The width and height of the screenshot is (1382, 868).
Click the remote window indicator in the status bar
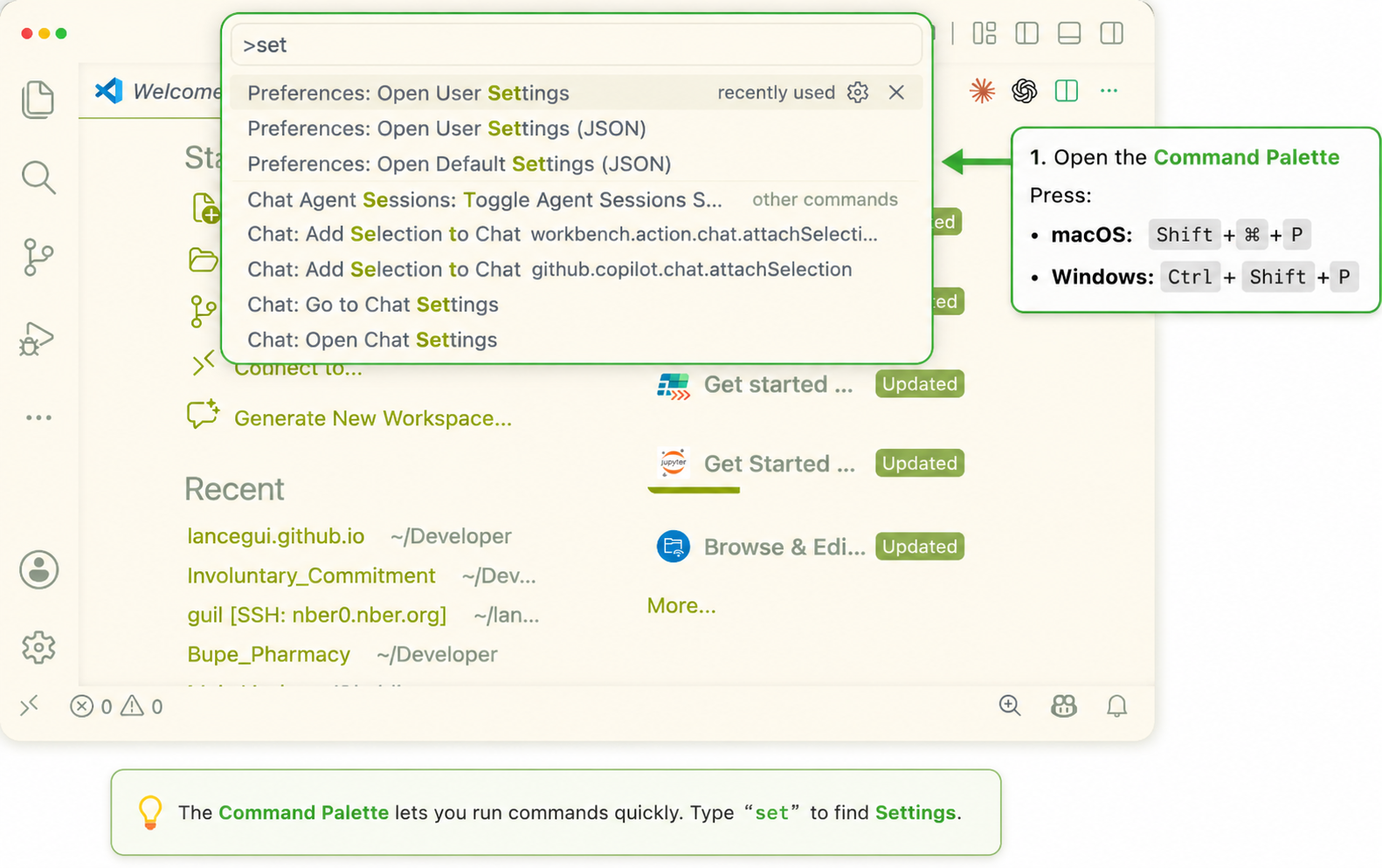(x=30, y=706)
